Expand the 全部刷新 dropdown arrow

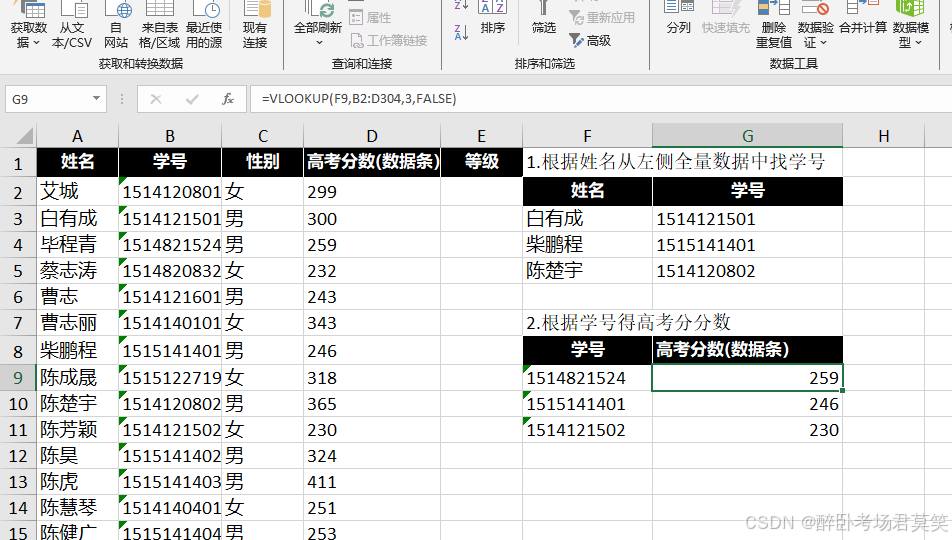319,43
